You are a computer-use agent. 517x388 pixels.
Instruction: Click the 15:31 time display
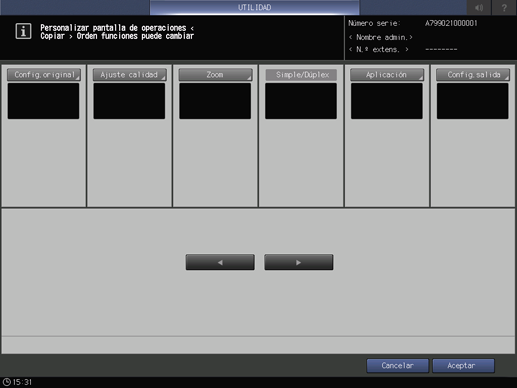click(x=22, y=382)
